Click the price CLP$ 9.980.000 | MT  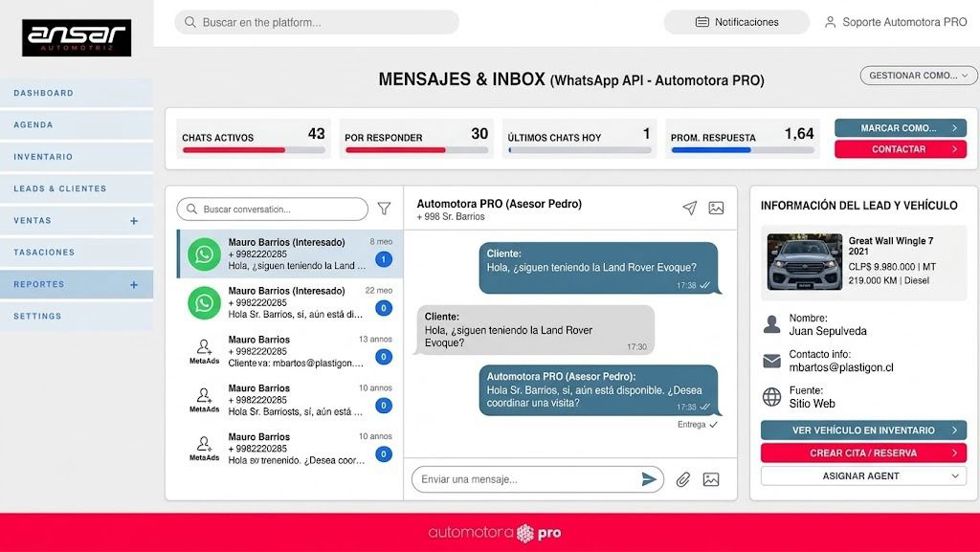coord(892,267)
